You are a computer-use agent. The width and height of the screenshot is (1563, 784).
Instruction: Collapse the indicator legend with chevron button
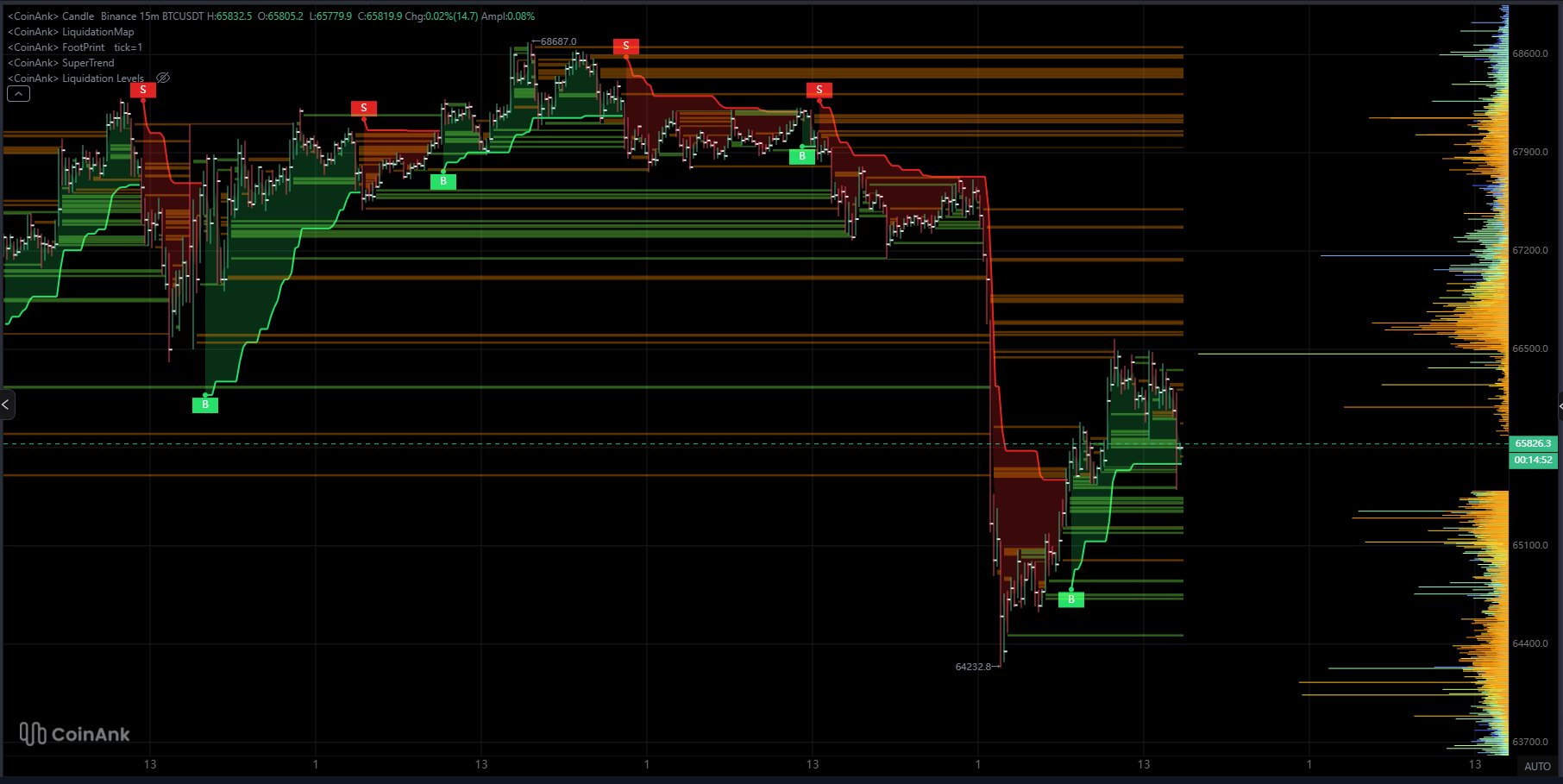[18, 94]
